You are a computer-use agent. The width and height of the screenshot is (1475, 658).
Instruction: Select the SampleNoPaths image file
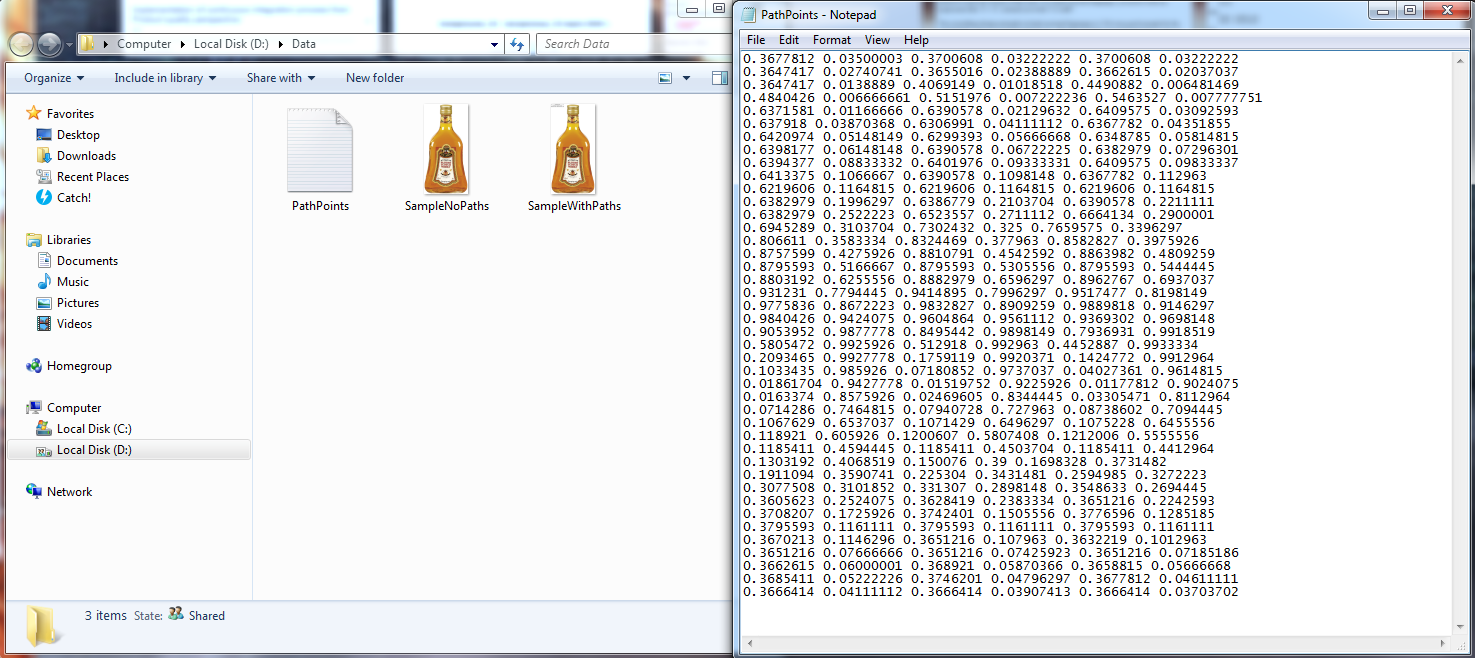446,150
